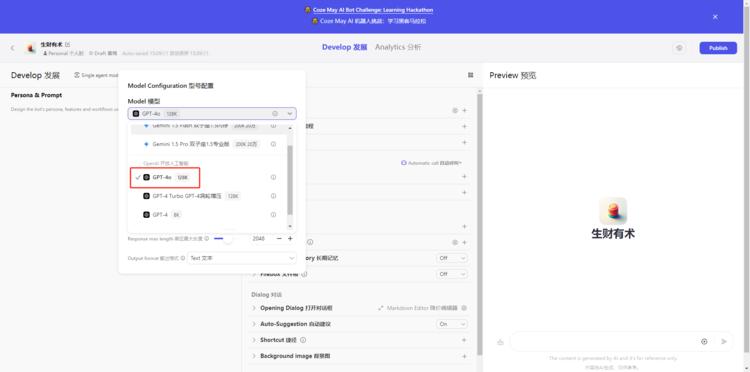Open the Markdown Editor for opening dialog

point(418,308)
